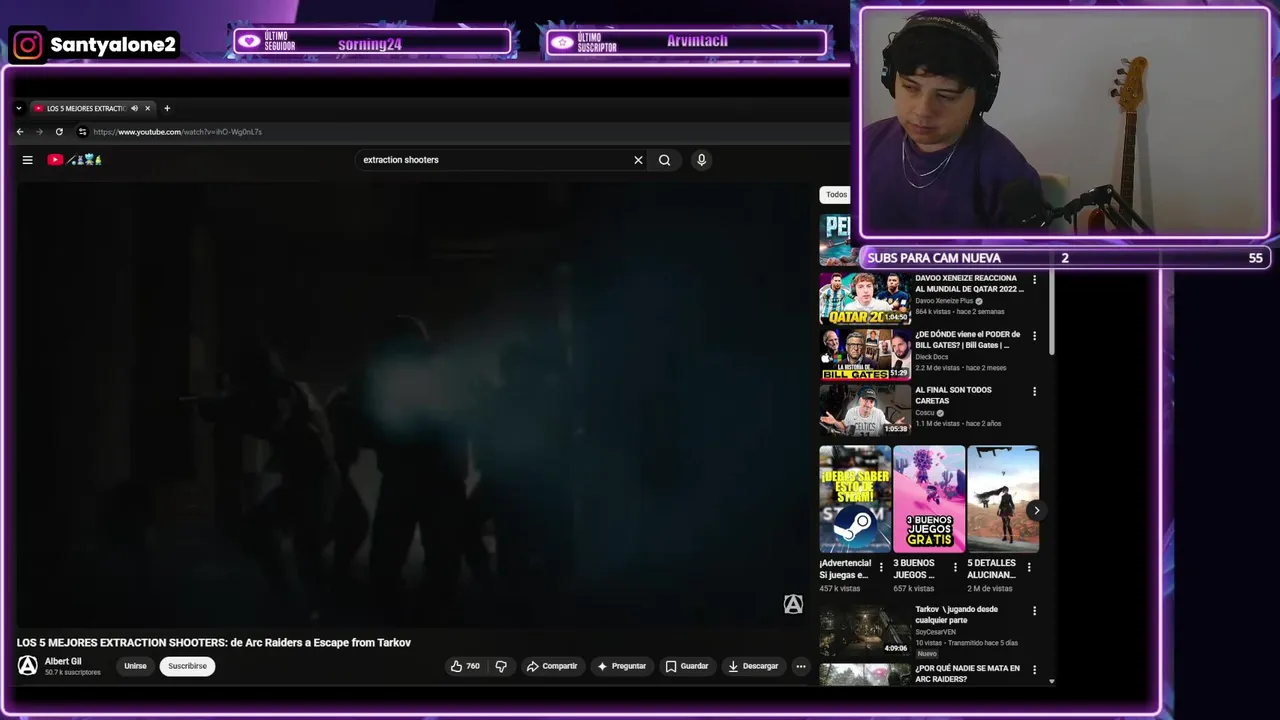Screen dimensions: 1280x720
Task: Open the Davoo Xeneize Plus channel link
Action: 944,301
